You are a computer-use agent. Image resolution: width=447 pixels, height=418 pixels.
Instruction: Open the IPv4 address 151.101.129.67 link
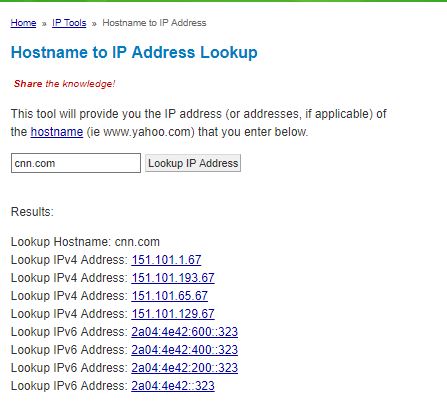pyautogui.click(x=173, y=314)
